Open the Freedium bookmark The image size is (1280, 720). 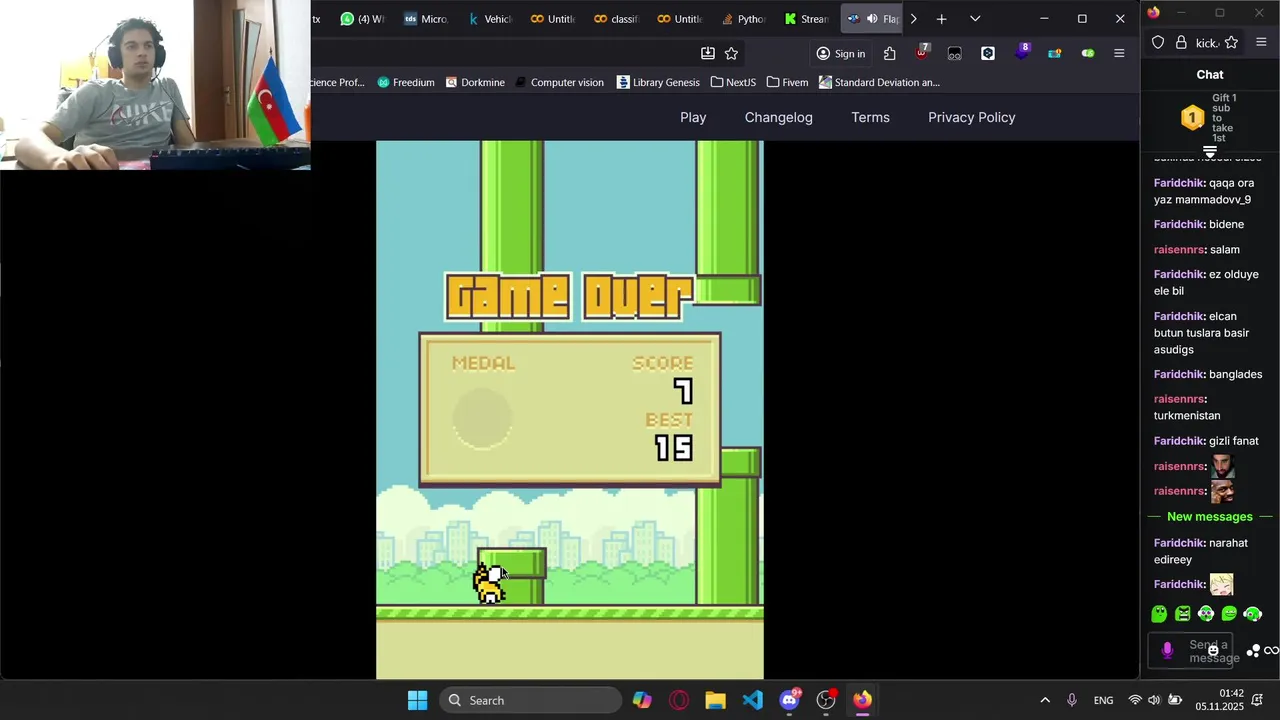406,82
